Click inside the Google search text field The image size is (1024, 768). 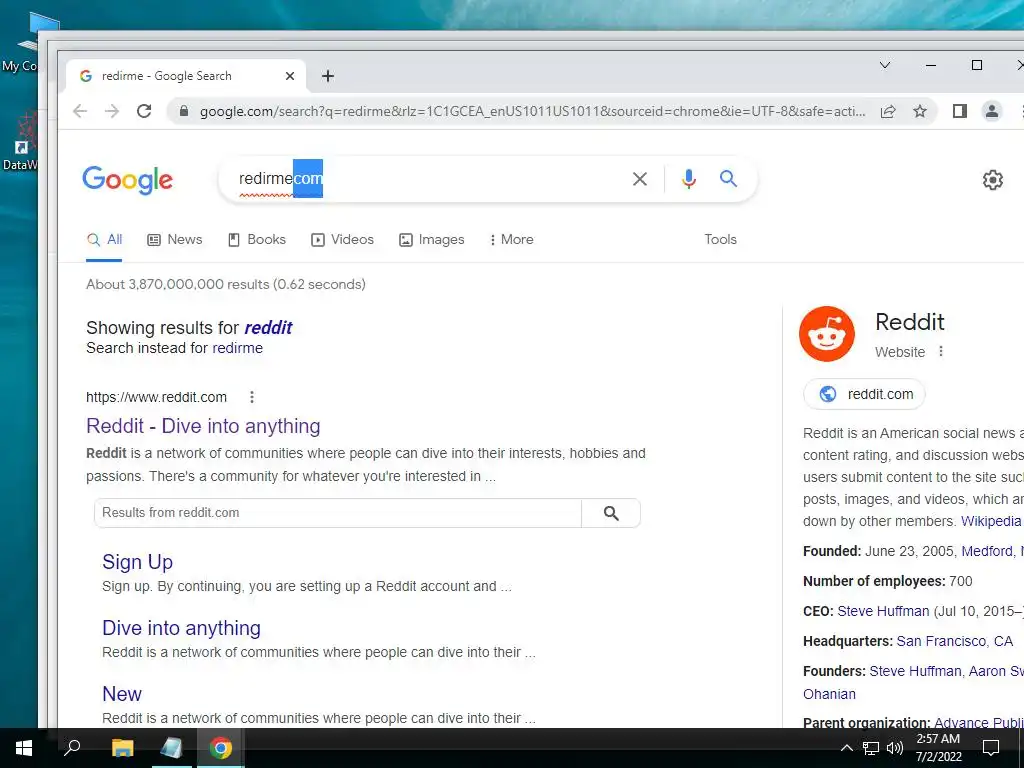pyautogui.click(x=424, y=179)
